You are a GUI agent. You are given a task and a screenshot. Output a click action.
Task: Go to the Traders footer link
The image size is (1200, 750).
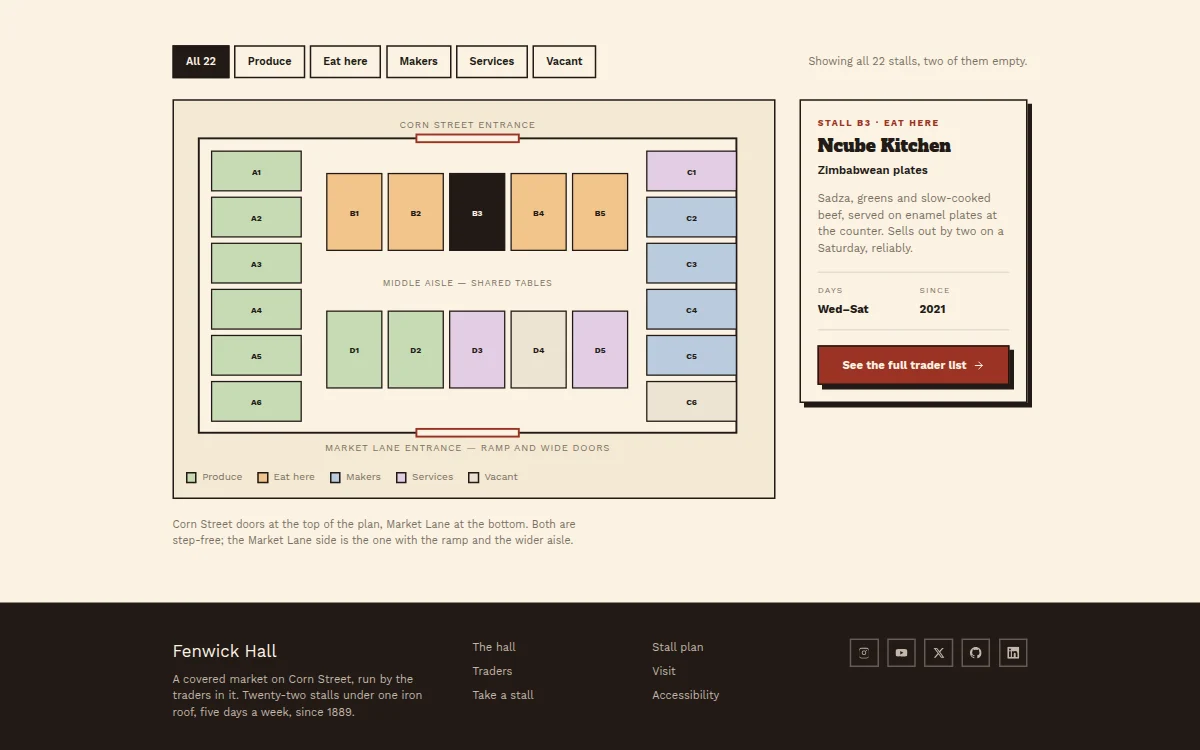(x=492, y=671)
